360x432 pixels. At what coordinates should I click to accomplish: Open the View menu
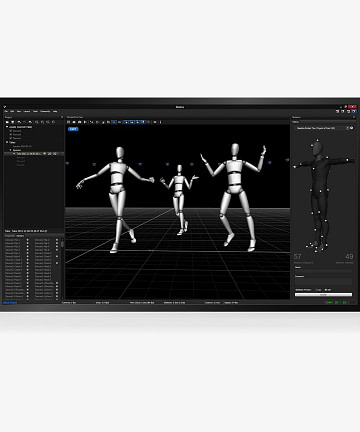click(x=19, y=111)
